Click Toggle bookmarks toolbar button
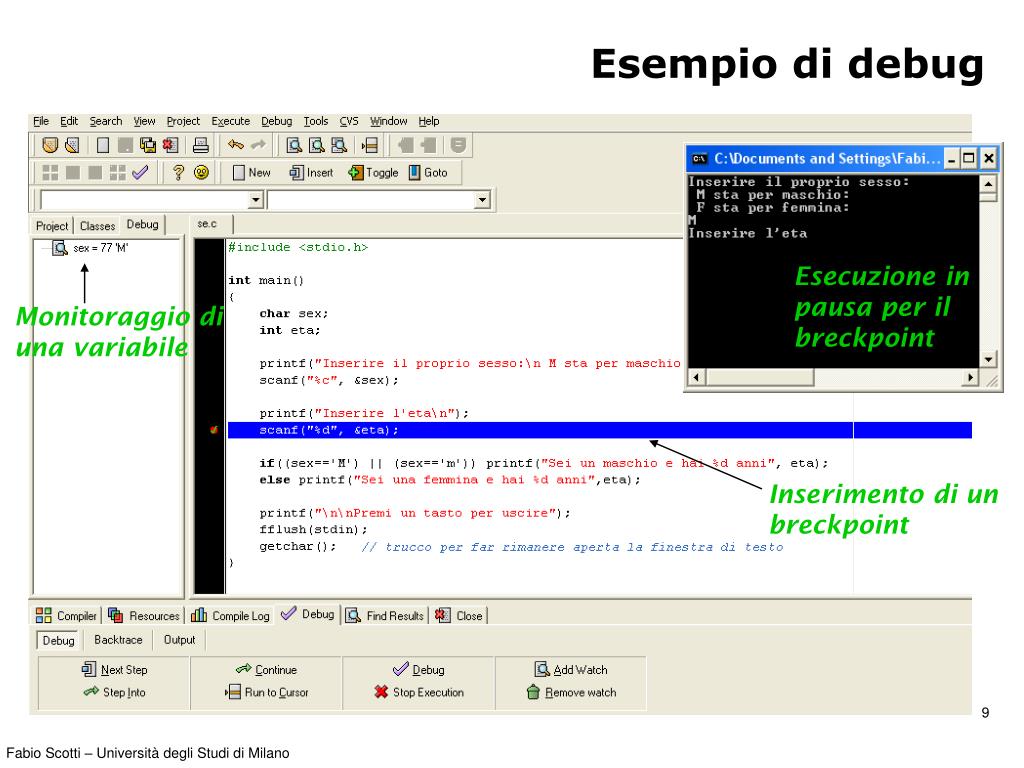Viewport: 1024px width, 768px height. tap(374, 172)
